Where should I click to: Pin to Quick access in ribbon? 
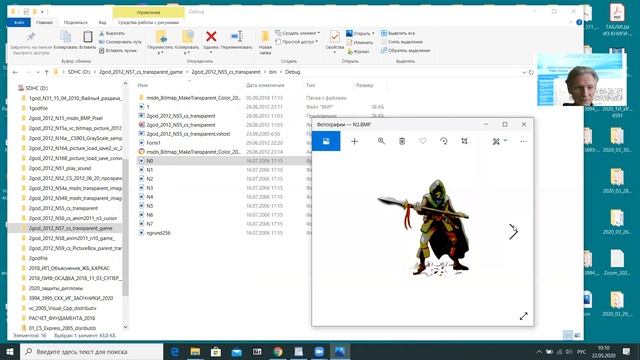tap(31, 42)
